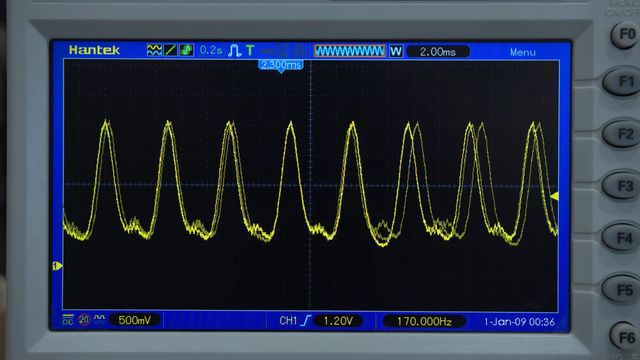
Task: Click the green diagonal line icon
Action: tap(170, 50)
